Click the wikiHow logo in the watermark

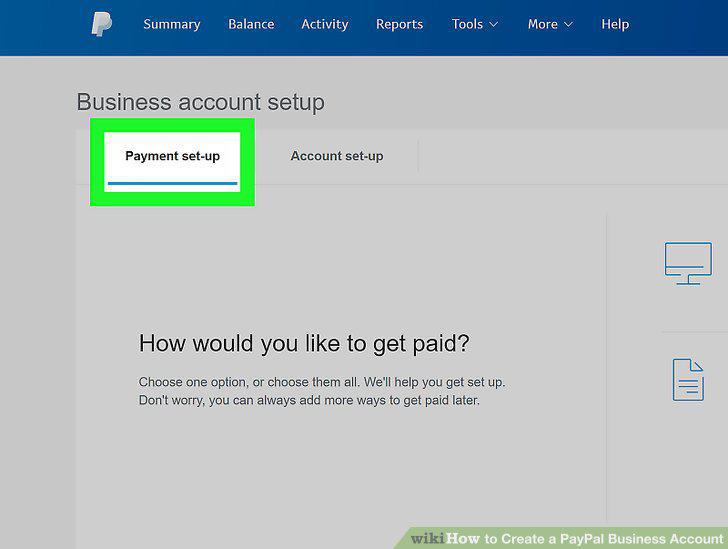click(x=445, y=538)
